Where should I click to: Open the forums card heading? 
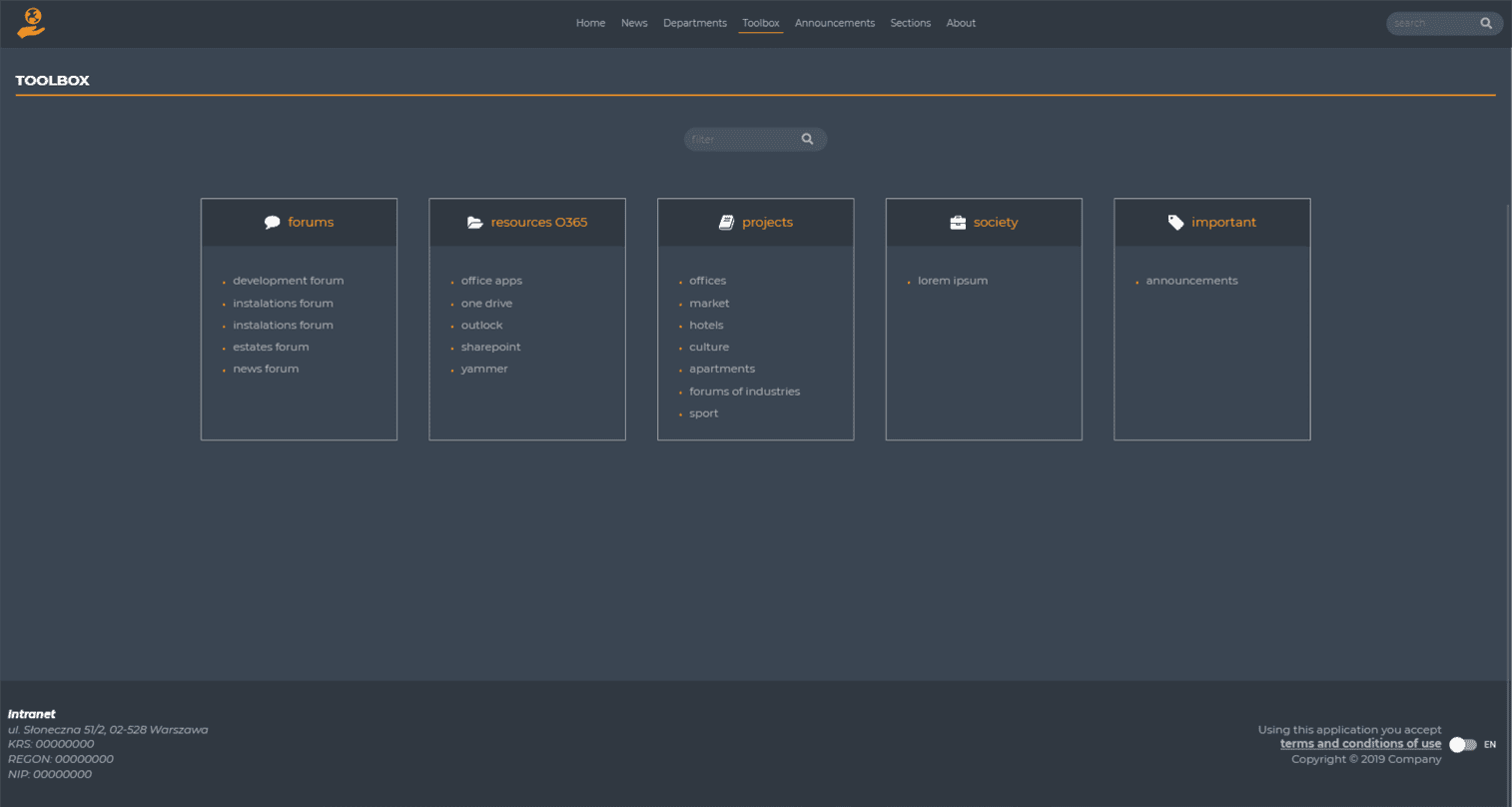point(311,223)
